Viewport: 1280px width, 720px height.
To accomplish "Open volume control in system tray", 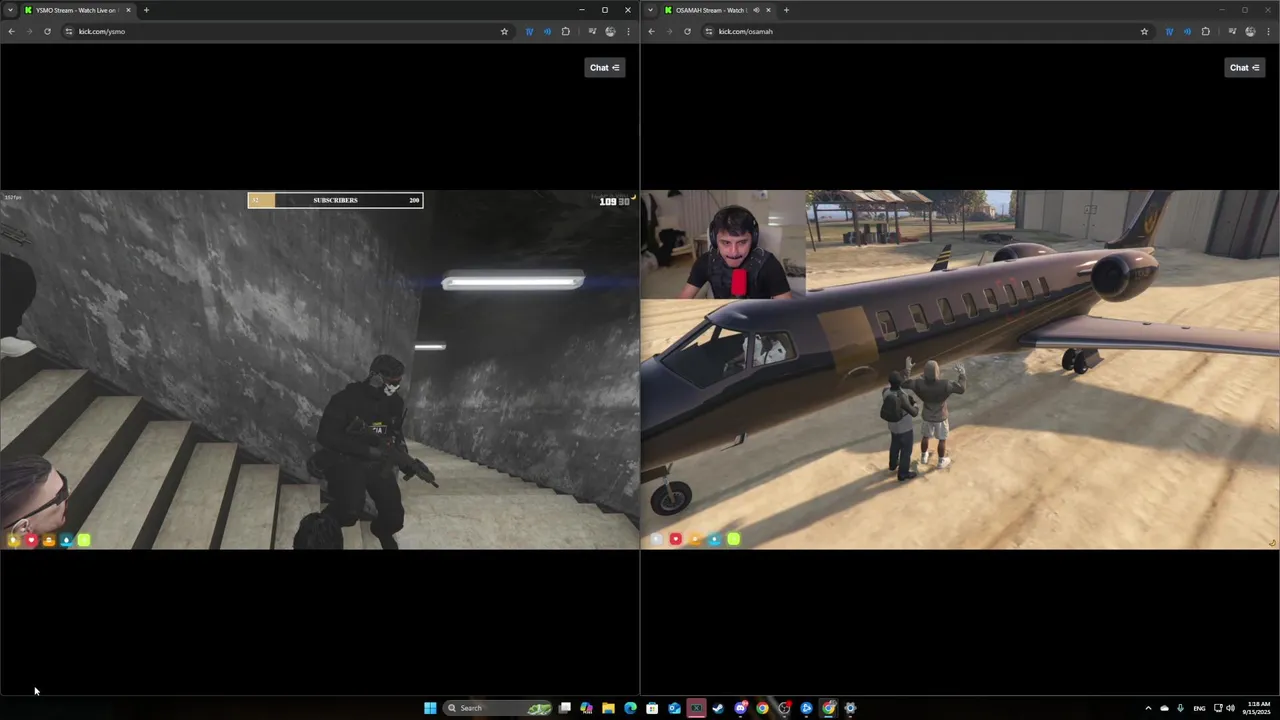I will coord(1230,708).
